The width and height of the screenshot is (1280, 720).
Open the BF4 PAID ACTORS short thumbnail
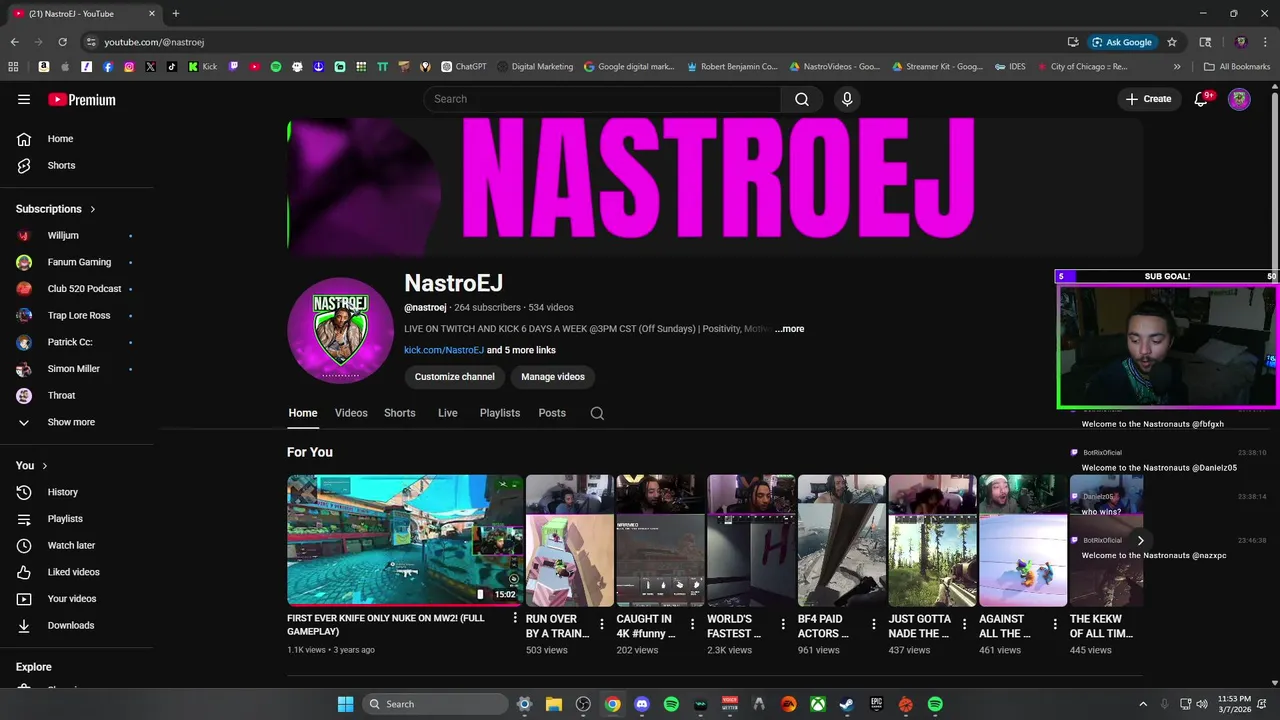(842, 540)
